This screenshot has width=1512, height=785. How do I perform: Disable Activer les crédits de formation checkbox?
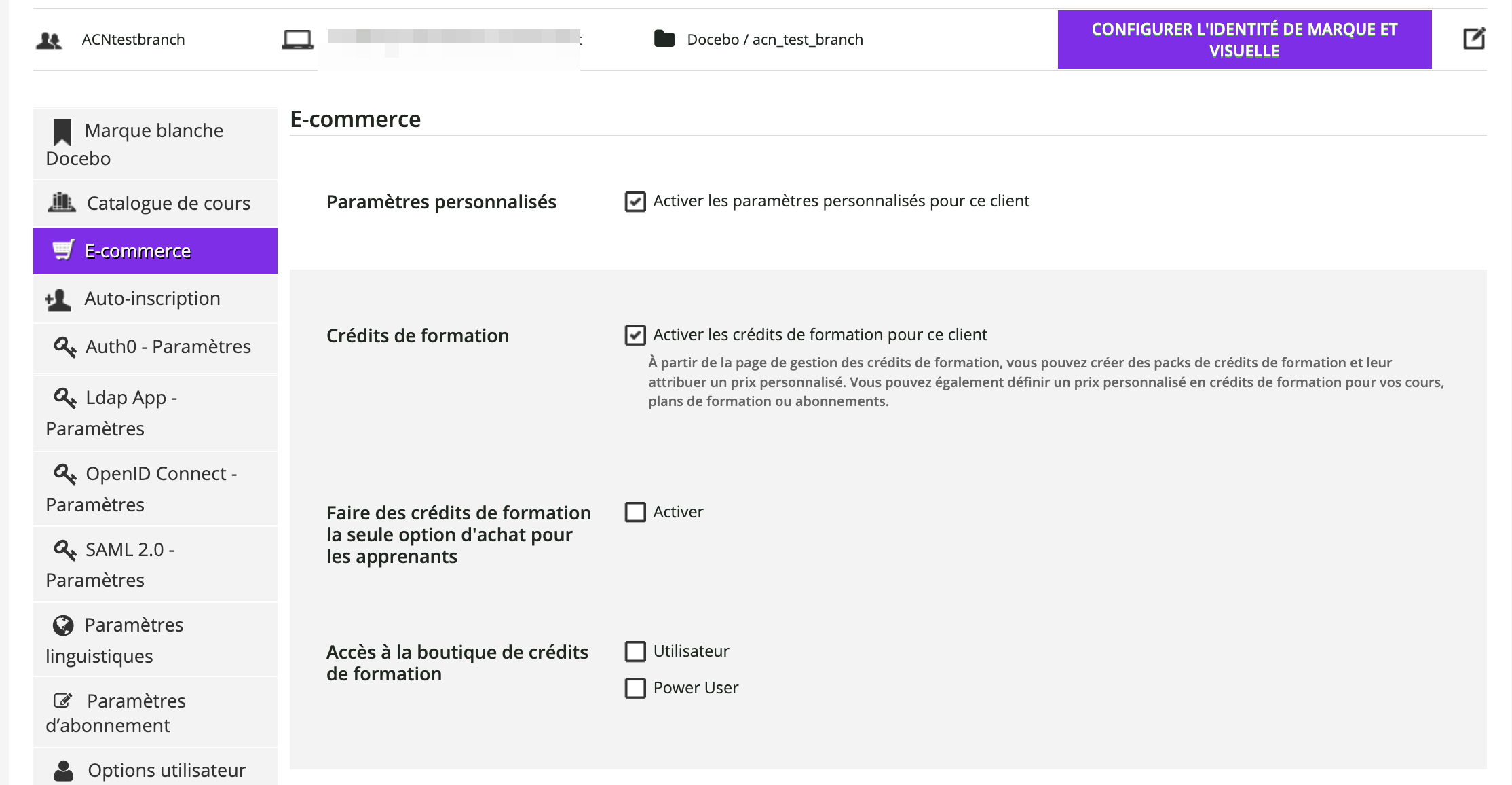click(x=635, y=335)
